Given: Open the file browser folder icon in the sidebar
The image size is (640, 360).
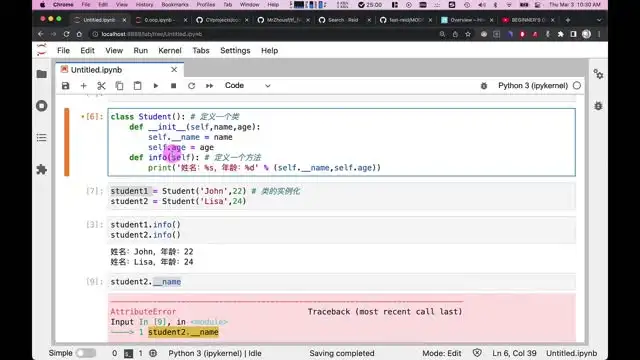Looking at the screenshot, I should 42,74.
